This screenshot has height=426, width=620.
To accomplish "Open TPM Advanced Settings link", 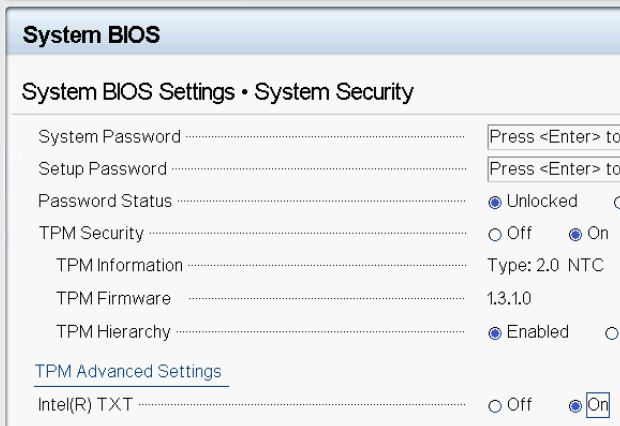I will point(128,372).
